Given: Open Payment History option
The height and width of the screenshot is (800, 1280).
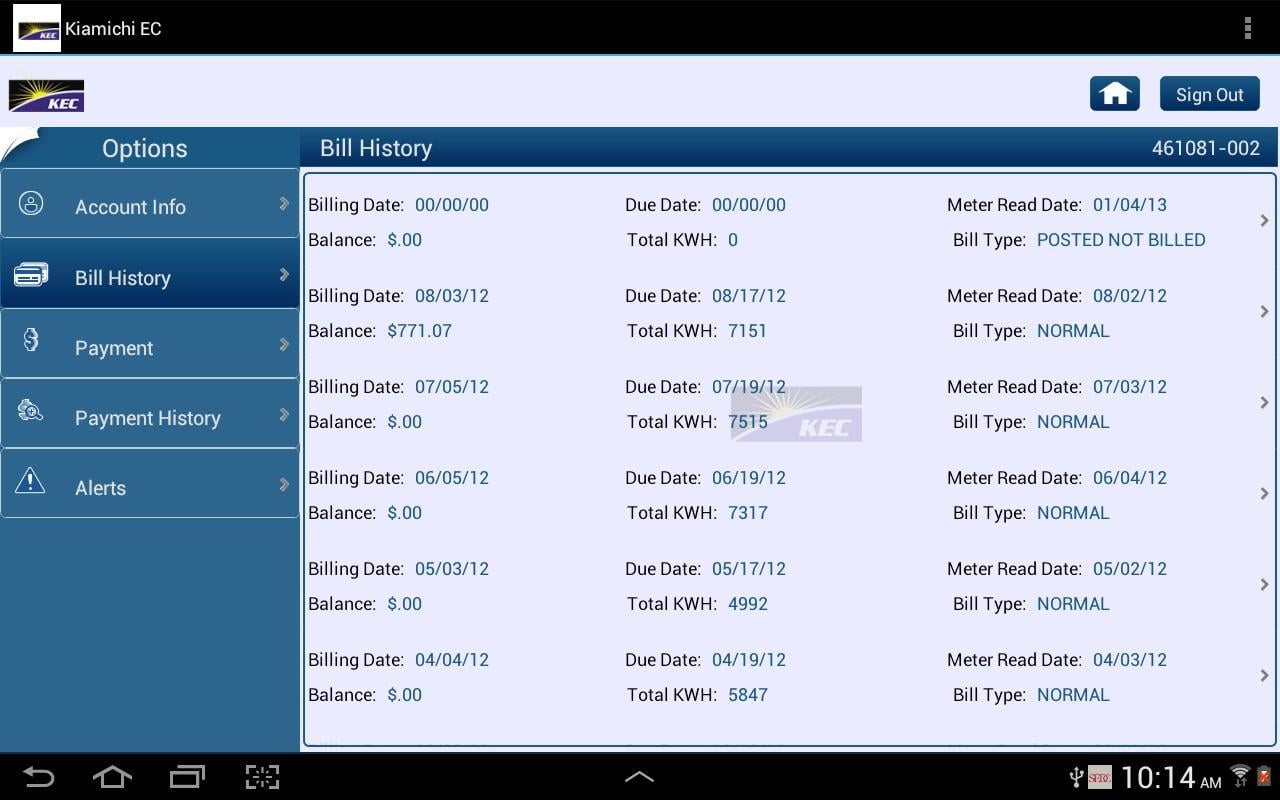Looking at the screenshot, I should (150, 414).
